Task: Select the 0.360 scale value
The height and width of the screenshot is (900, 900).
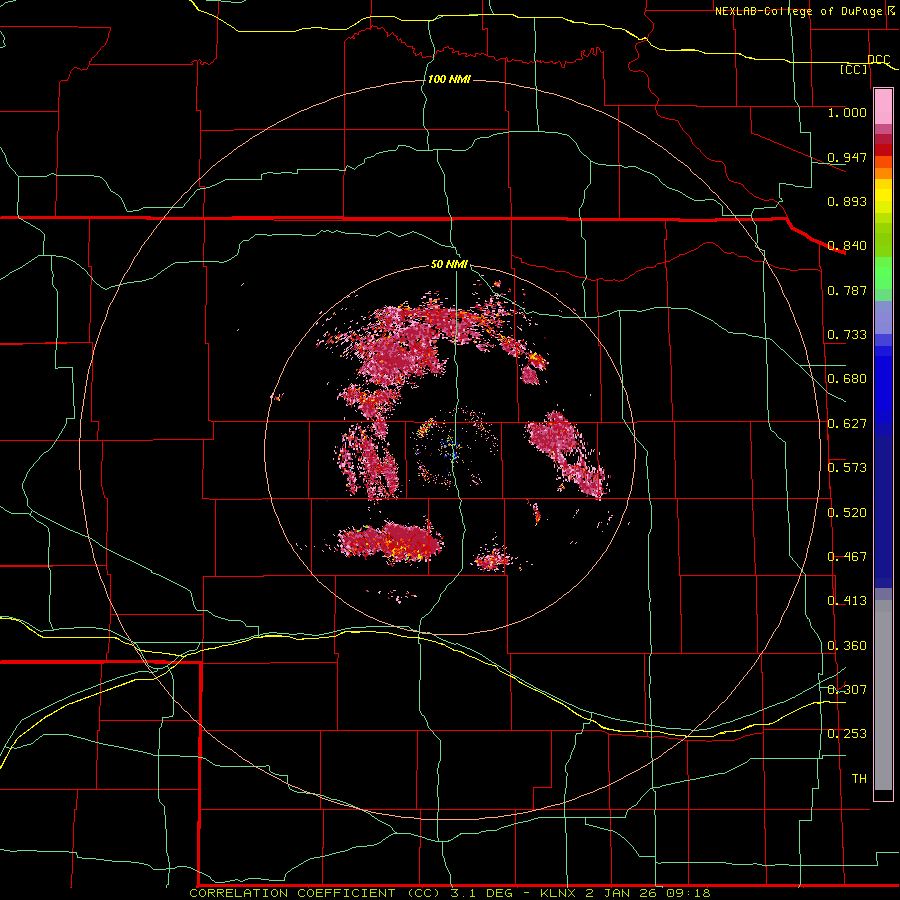Action: tap(847, 646)
